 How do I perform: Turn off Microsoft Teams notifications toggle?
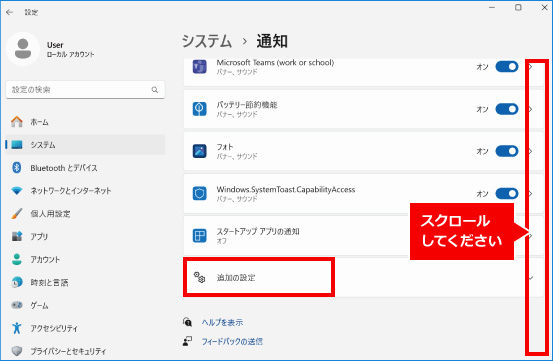(x=507, y=67)
